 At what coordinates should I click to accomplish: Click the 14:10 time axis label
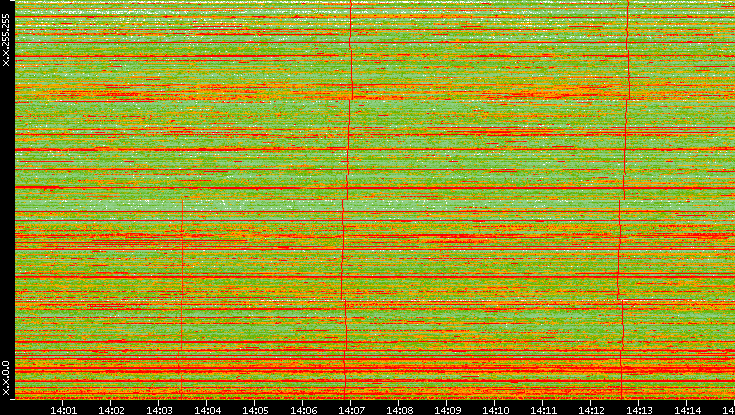(495, 410)
